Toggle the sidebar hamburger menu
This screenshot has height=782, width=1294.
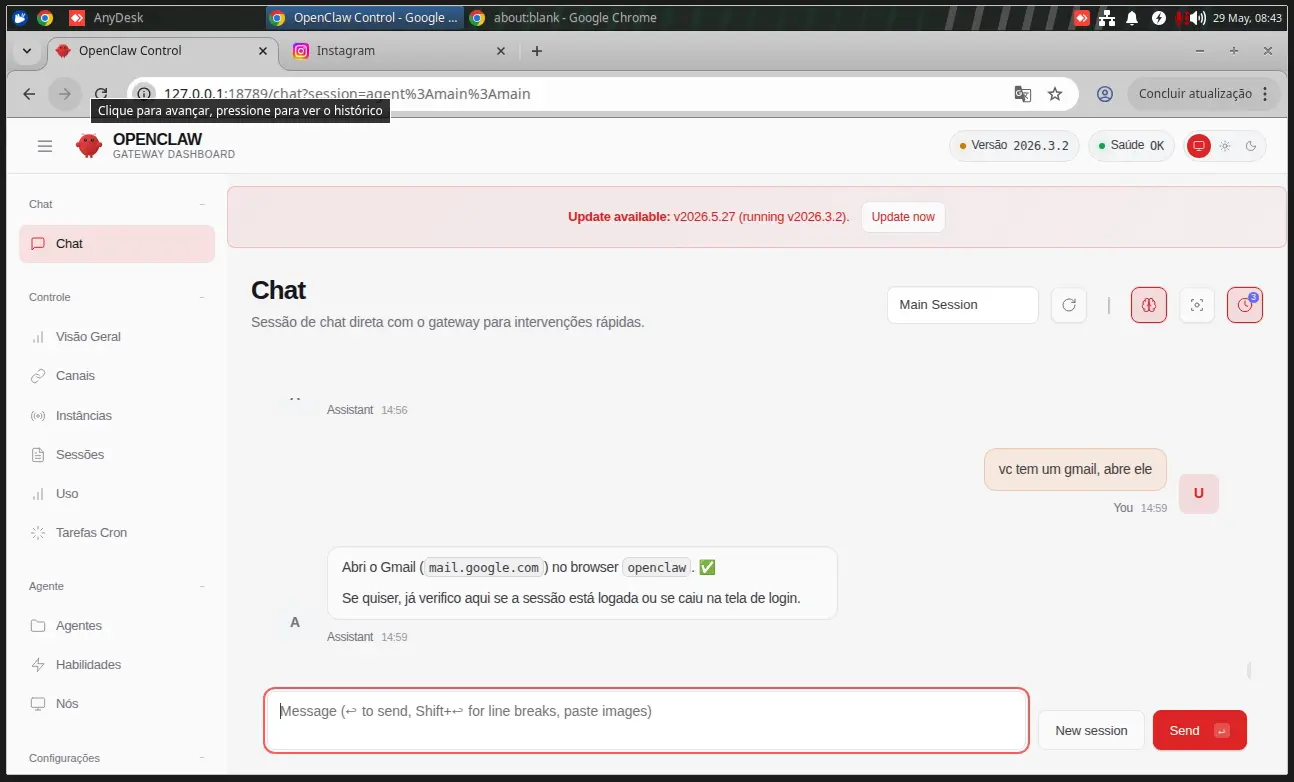(45, 146)
